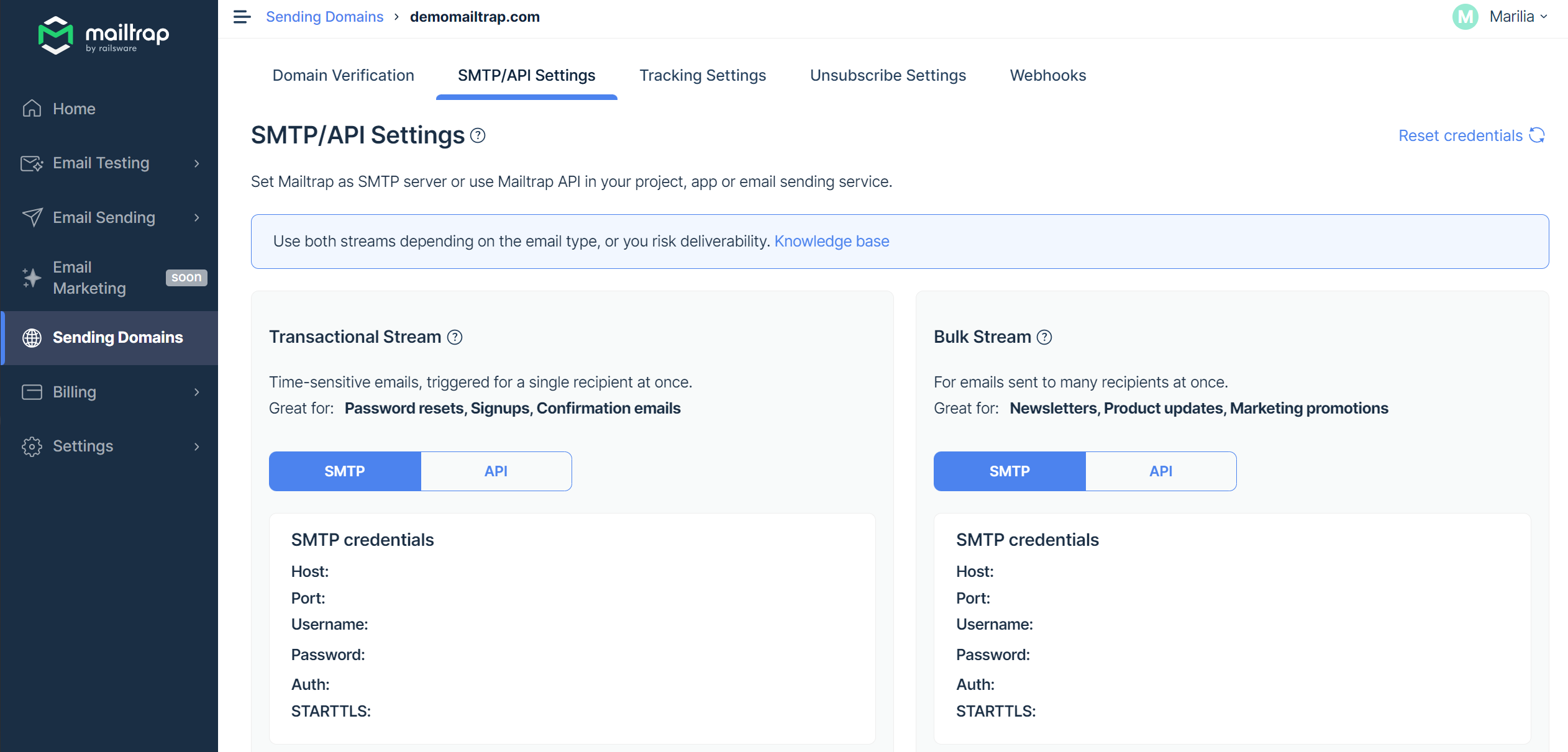The image size is (1568, 752).
Task: Open the Billing menu label
Action: [75, 392]
